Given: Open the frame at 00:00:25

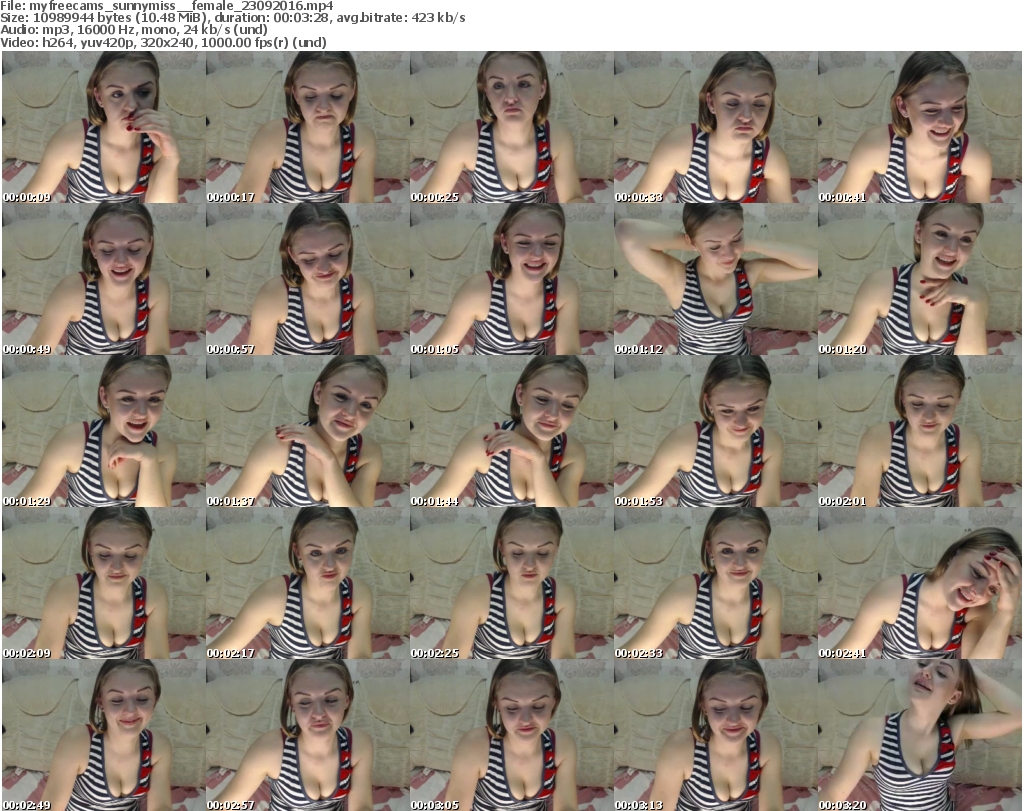Looking at the screenshot, I should point(511,127).
